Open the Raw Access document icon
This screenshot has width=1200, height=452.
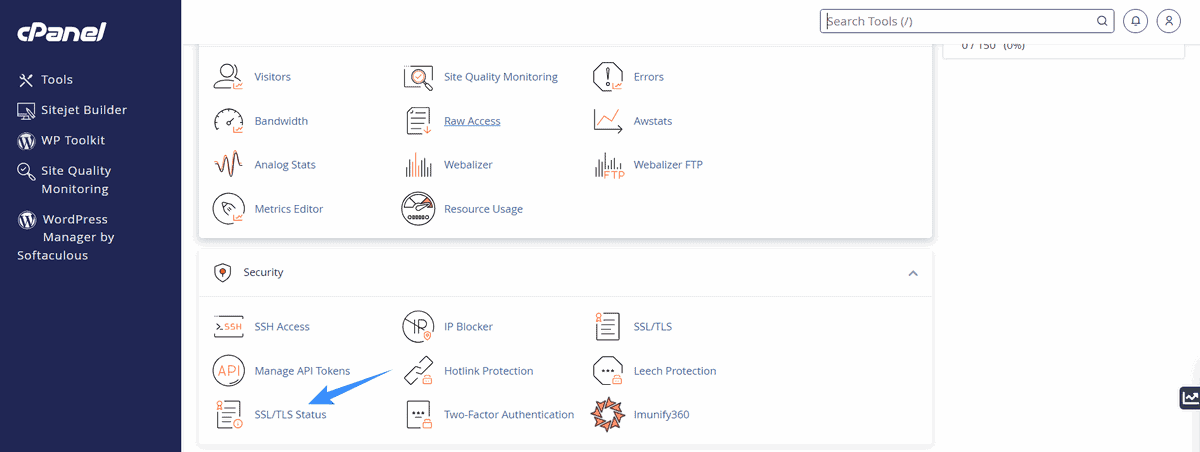(418, 121)
